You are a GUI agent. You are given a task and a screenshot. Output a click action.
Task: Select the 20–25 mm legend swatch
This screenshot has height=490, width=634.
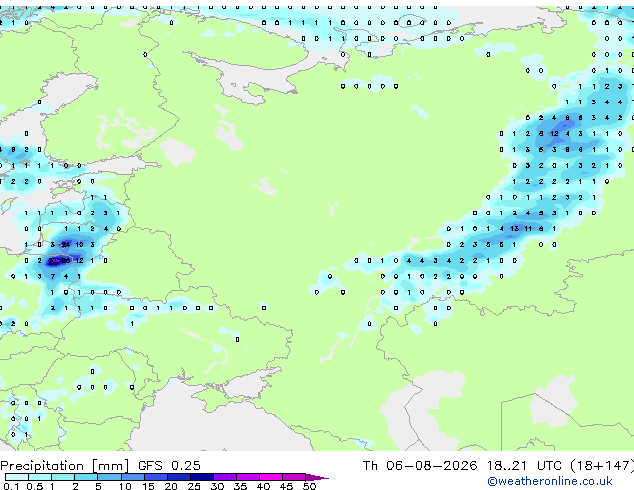tap(178, 477)
